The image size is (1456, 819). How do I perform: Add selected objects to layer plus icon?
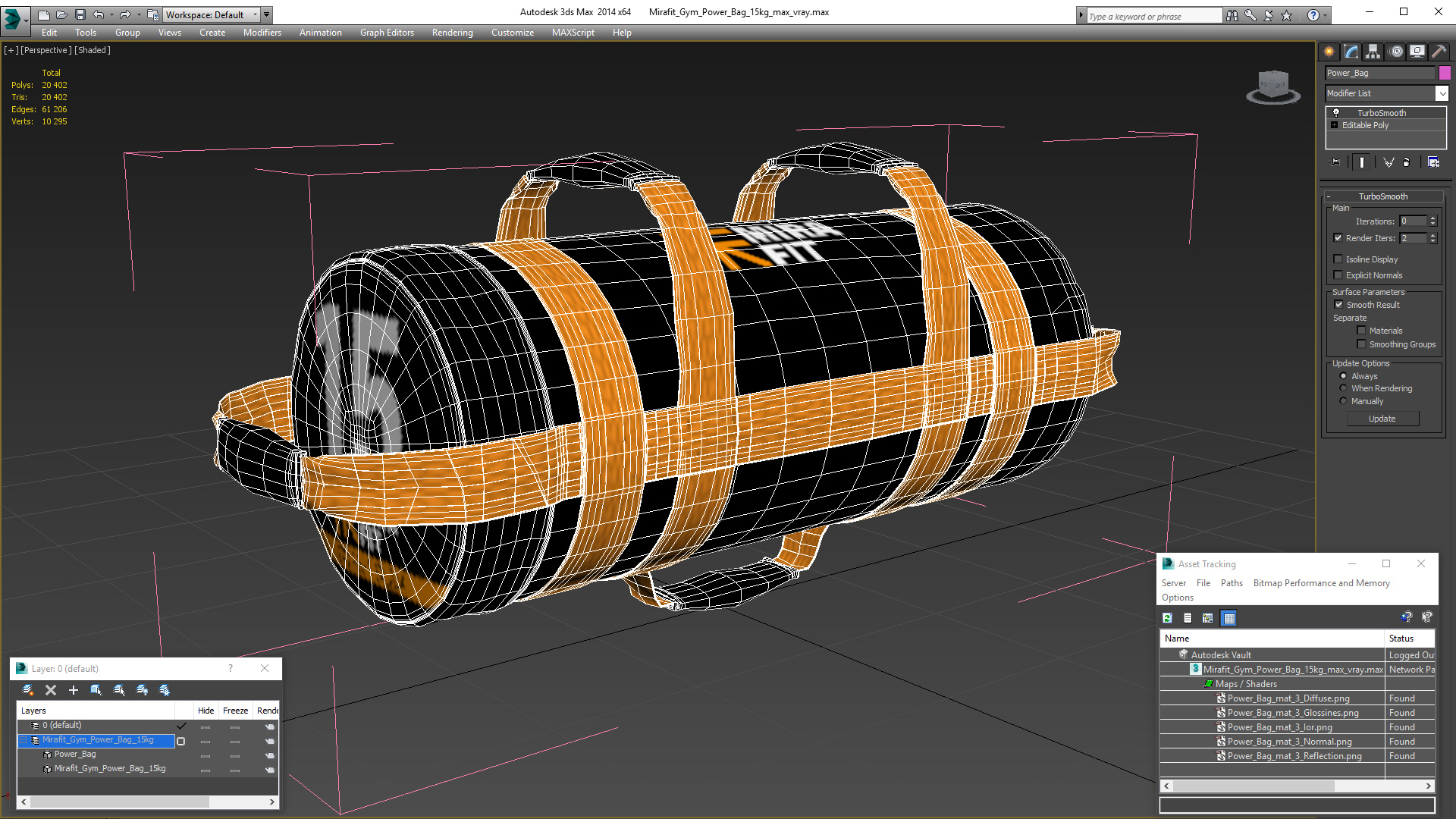click(74, 690)
